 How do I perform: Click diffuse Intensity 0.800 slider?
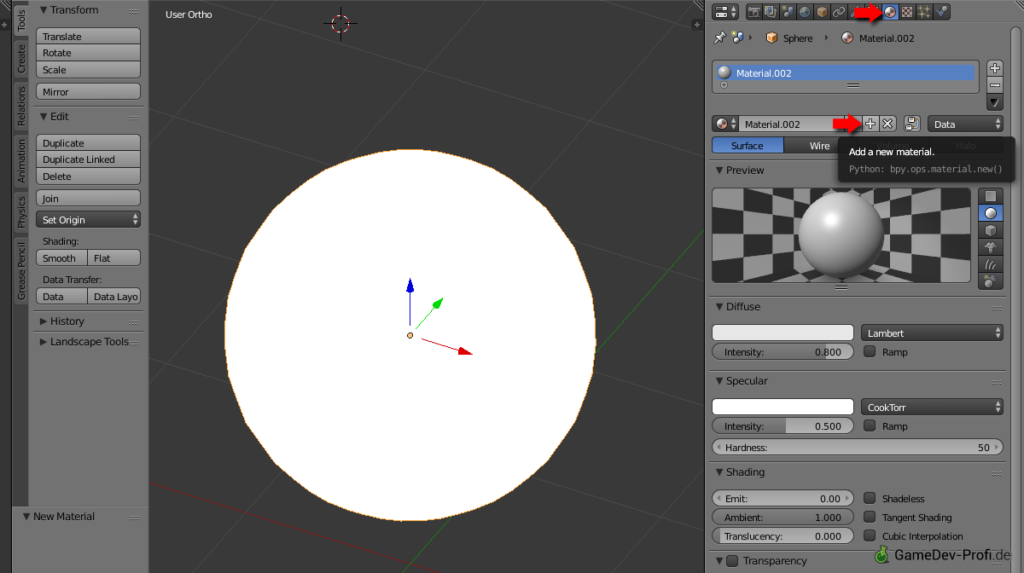(782, 352)
